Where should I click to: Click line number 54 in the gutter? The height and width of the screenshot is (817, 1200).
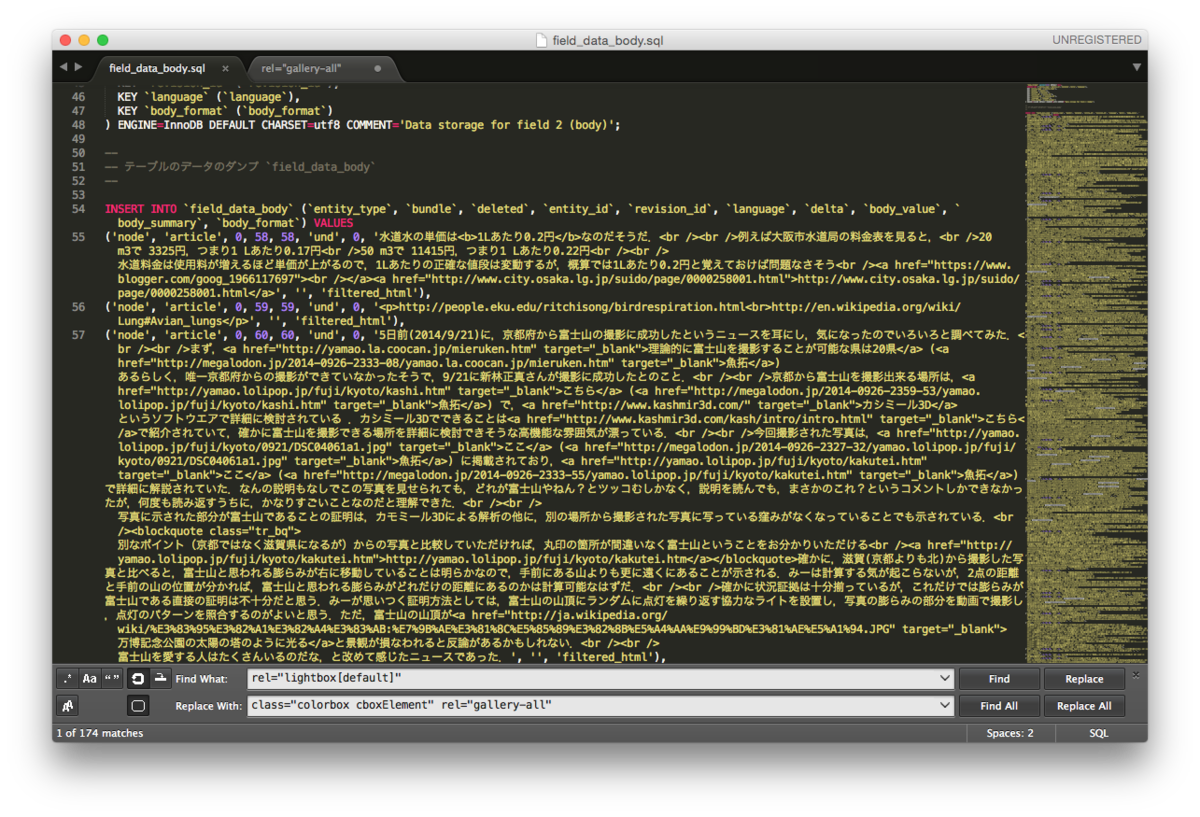click(x=78, y=209)
